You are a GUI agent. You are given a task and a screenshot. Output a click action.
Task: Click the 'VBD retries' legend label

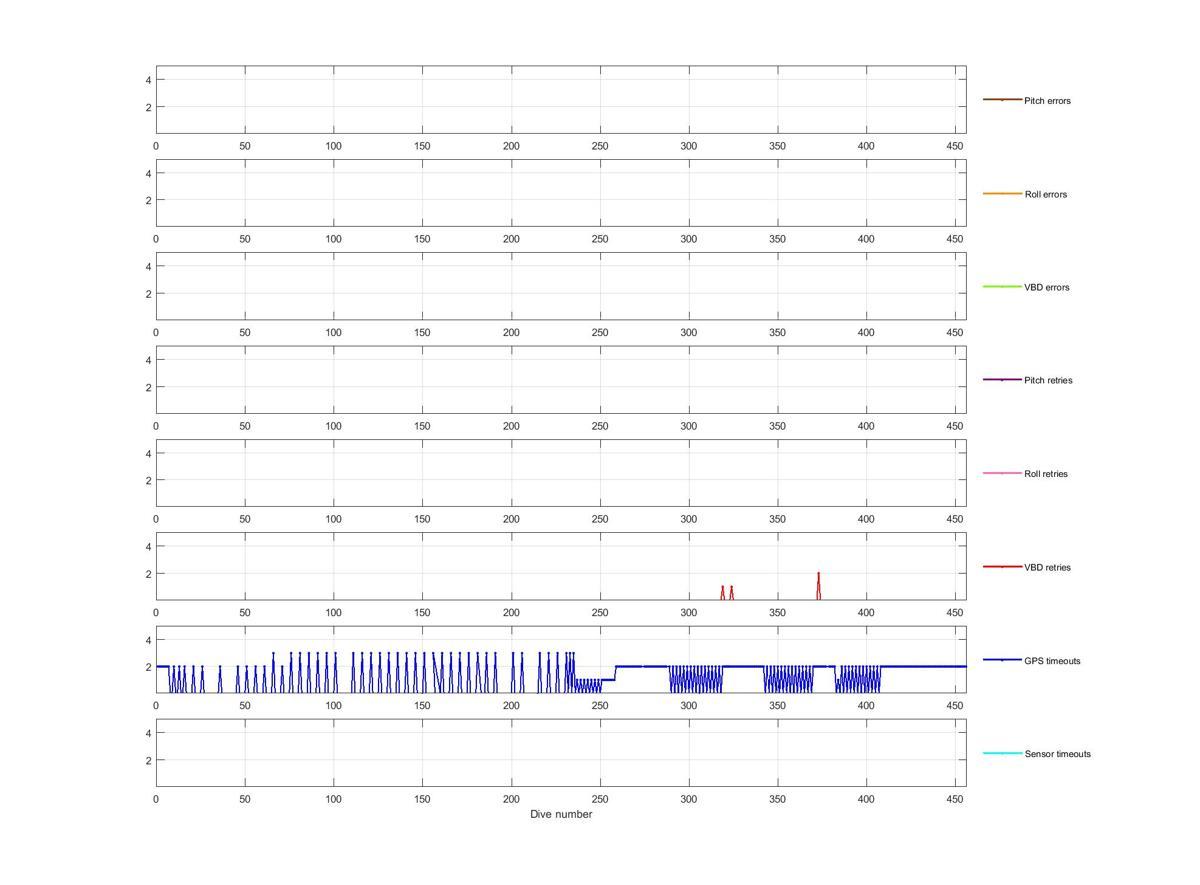coord(1047,567)
